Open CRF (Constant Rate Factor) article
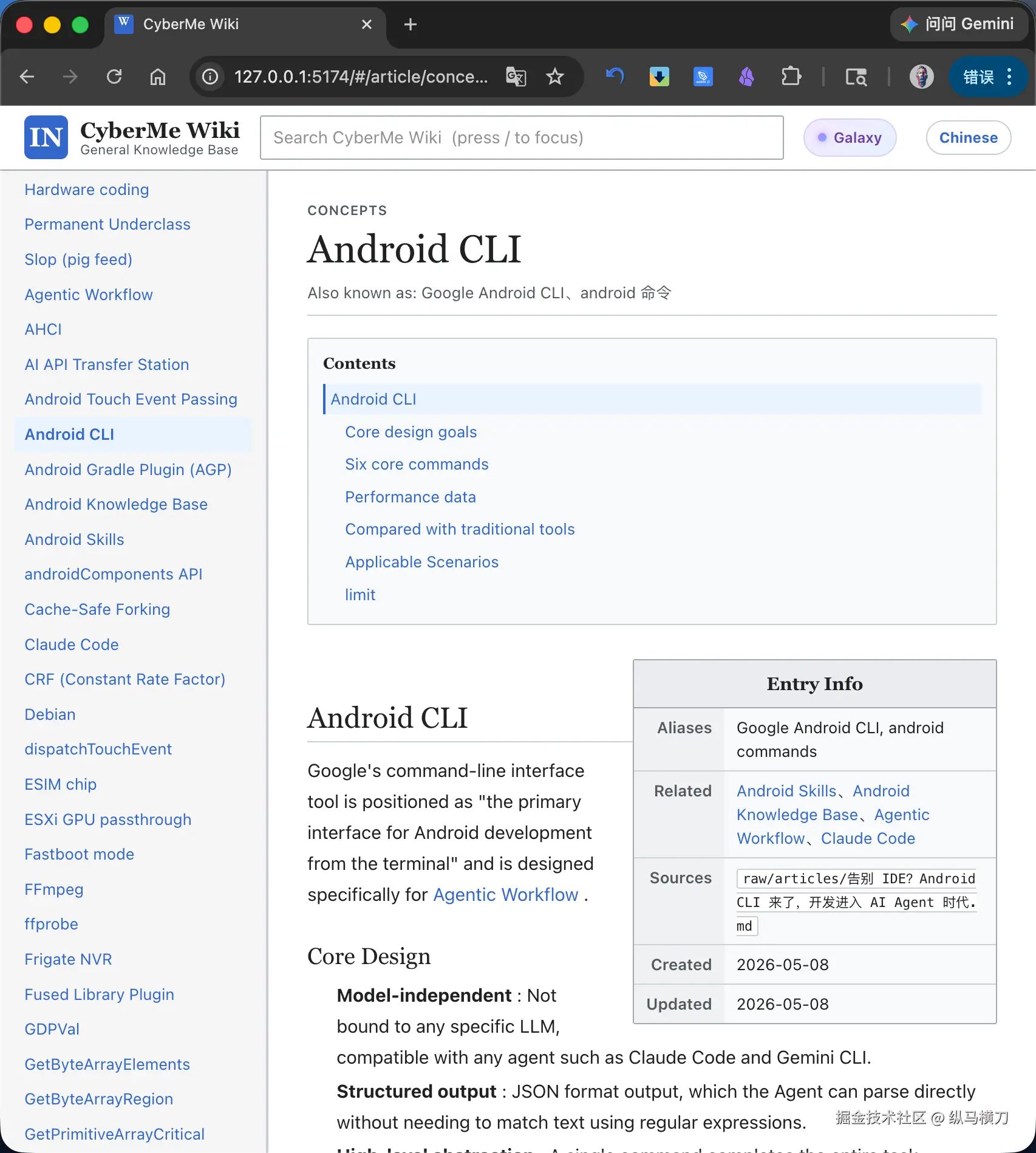Viewport: 1036px width, 1153px height. coord(125,679)
